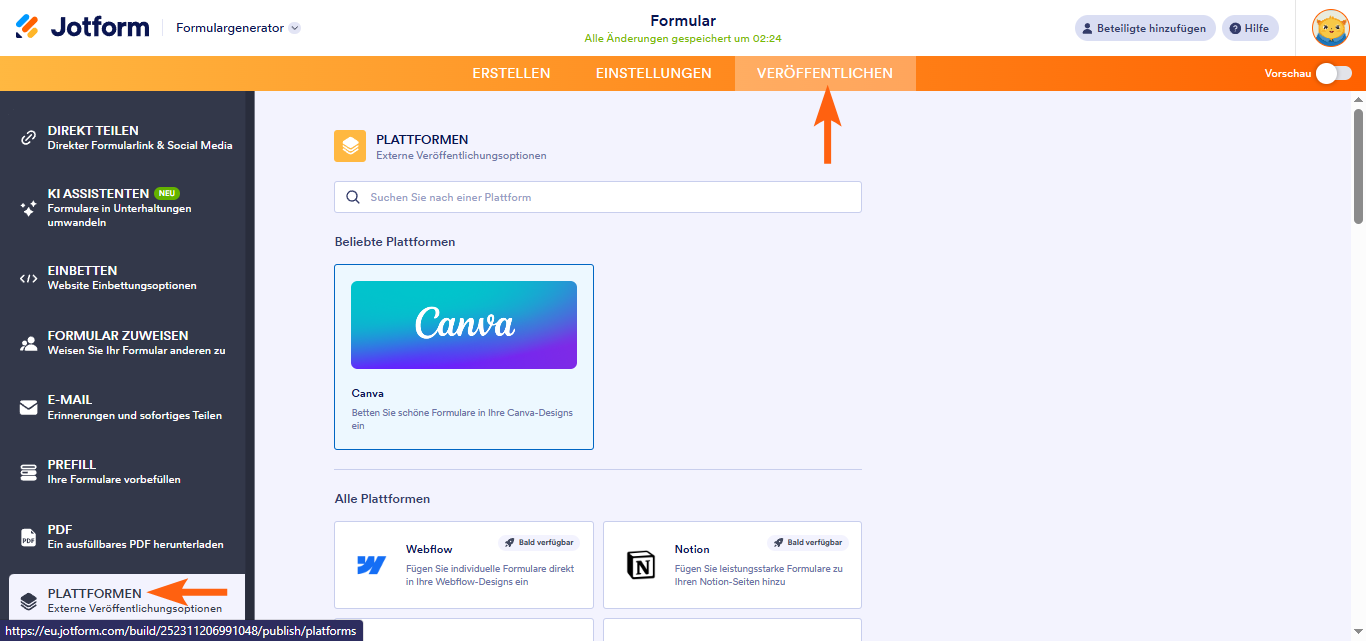Select PLATTFORMEN sidebar item
1366x641 pixels.
click(x=127, y=598)
